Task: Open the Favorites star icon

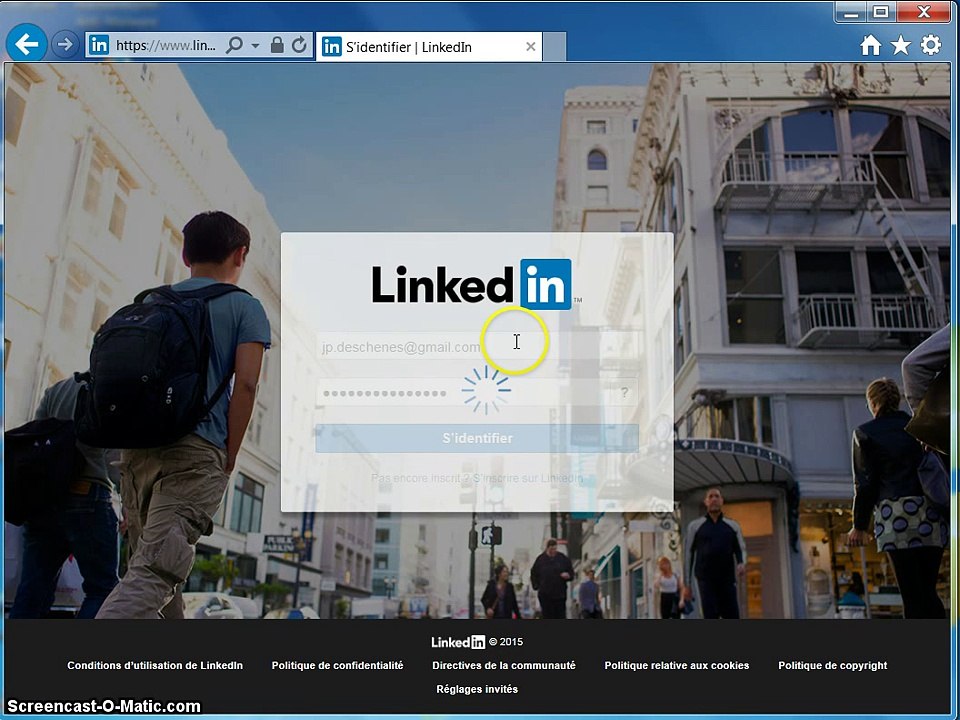Action: click(x=901, y=45)
